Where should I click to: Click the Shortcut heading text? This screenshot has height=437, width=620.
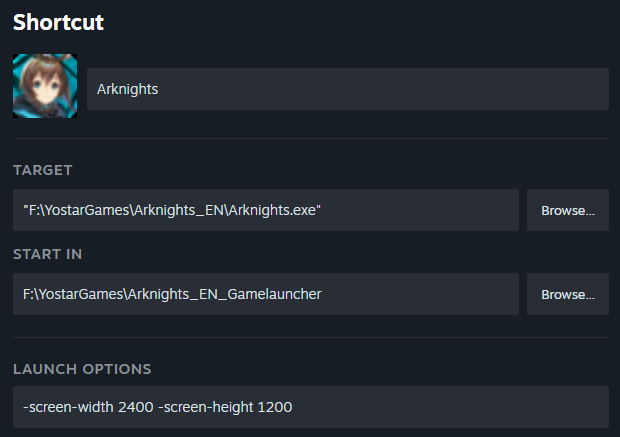(x=59, y=22)
